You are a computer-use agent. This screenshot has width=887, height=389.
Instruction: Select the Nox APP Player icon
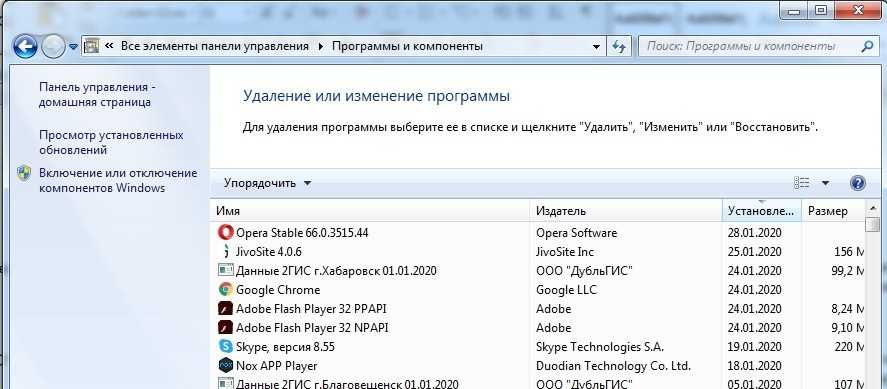coord(225,365)
